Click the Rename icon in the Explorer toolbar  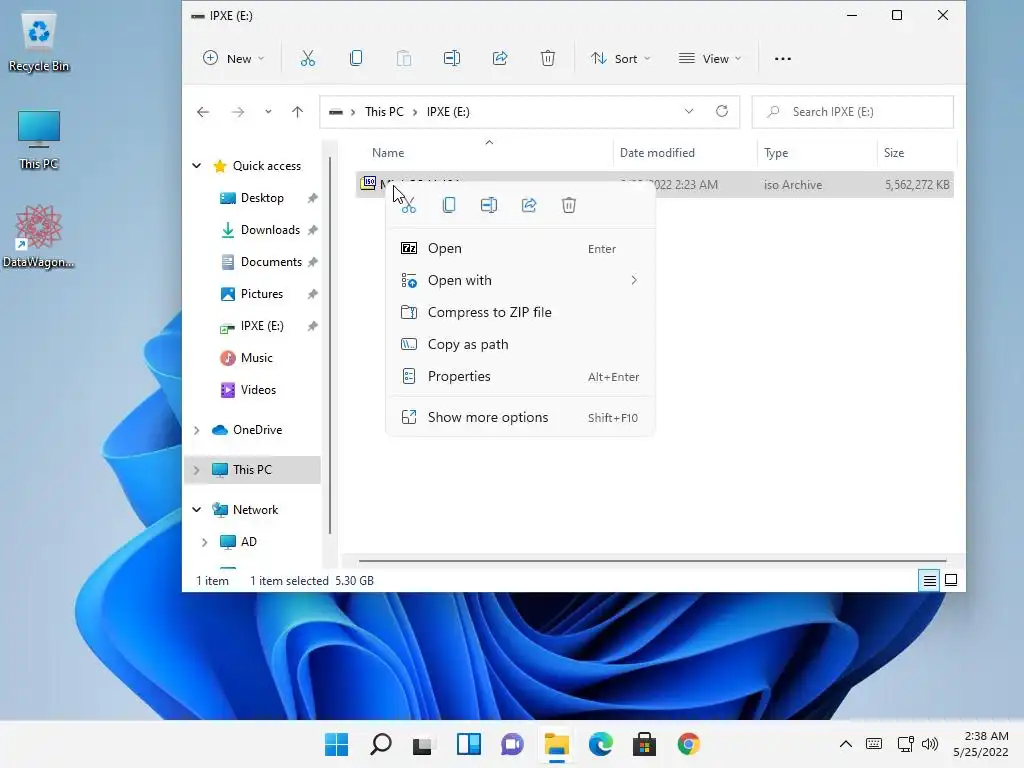tap(452, 59)
